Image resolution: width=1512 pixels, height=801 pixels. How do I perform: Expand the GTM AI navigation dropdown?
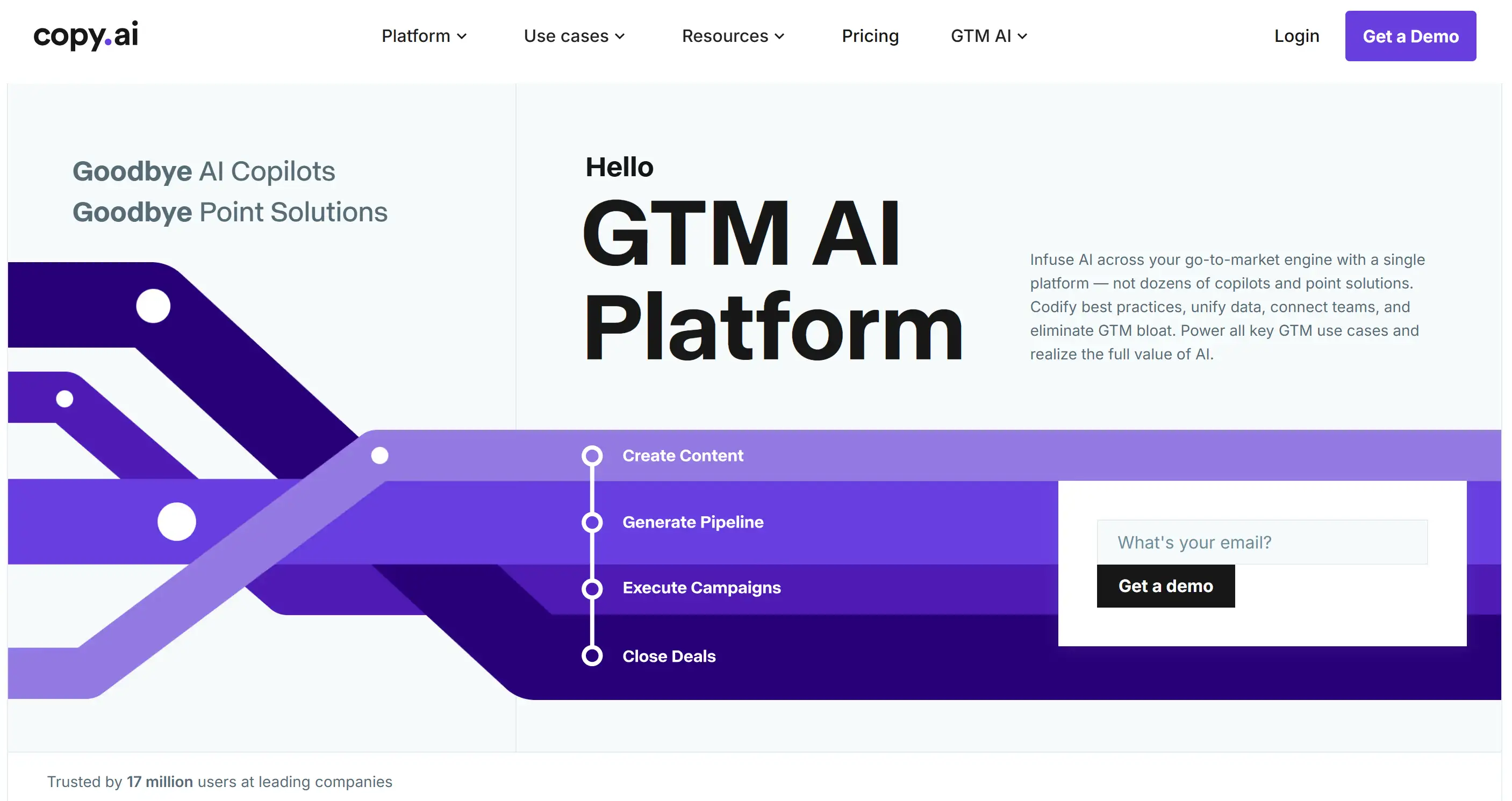pyautogui.click(x=988, y=36)
